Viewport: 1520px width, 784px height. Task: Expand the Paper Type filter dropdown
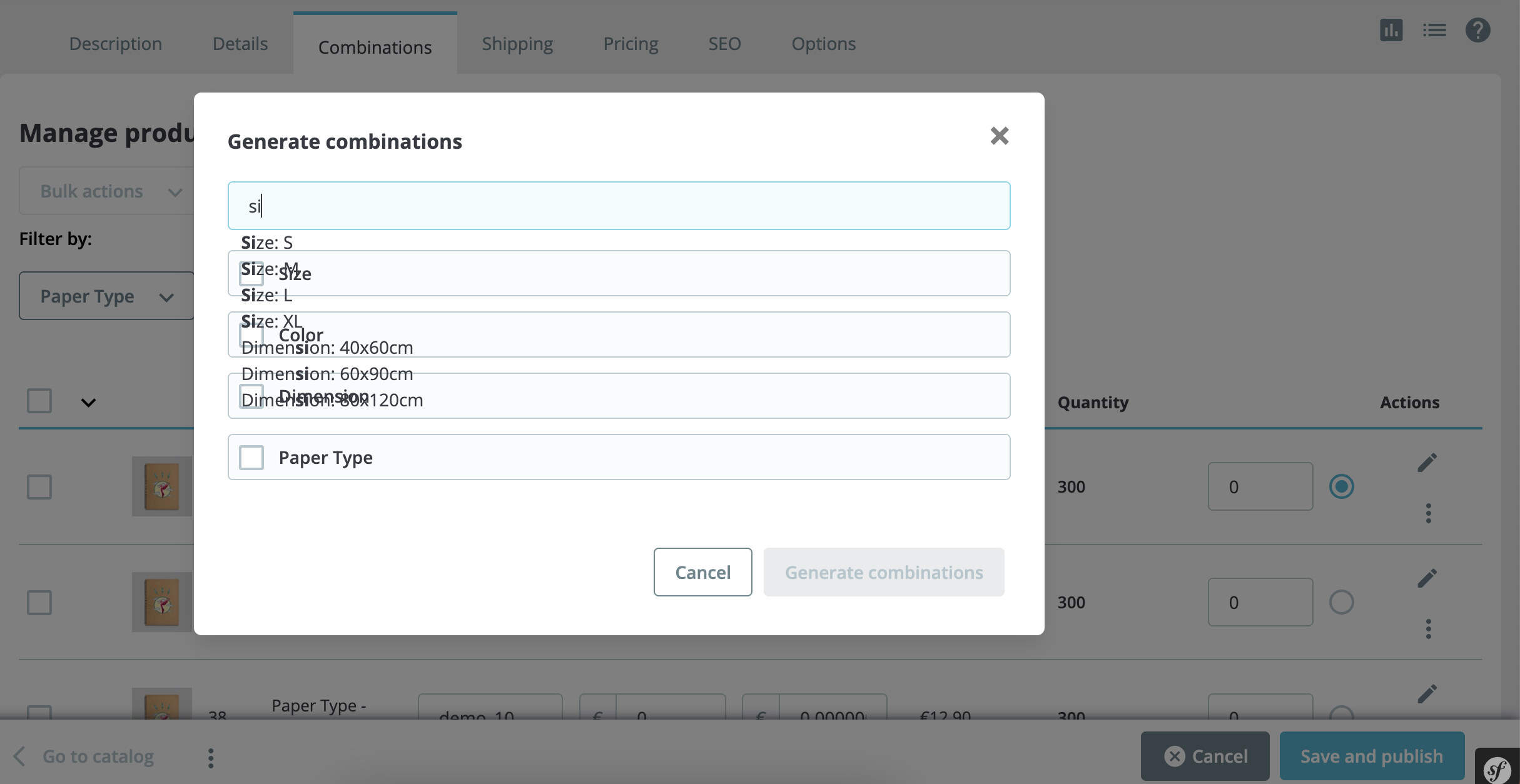pyautogui.click(x=105, y=296)
